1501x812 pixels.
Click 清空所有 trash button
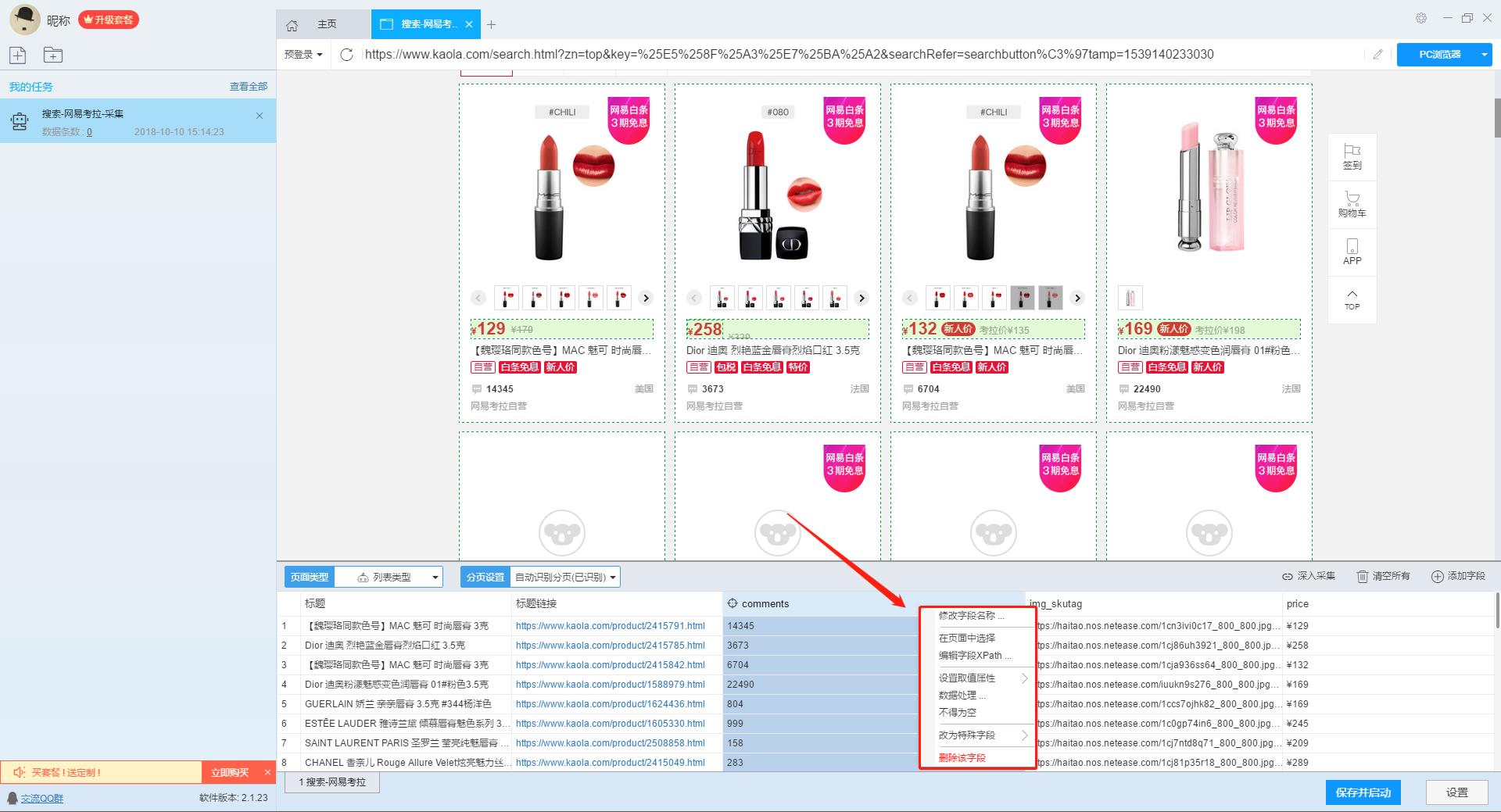(x=1383, y=576)
